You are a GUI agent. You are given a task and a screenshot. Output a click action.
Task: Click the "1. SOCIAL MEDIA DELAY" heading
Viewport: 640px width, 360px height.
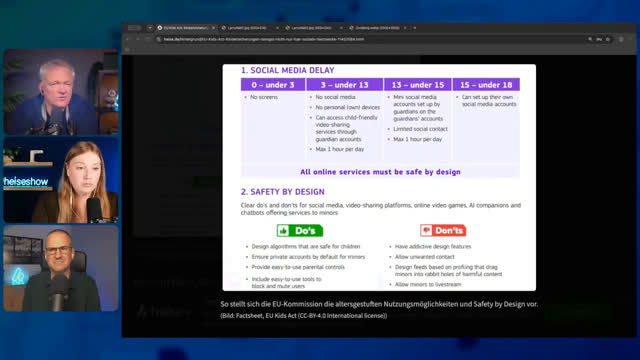287,70
